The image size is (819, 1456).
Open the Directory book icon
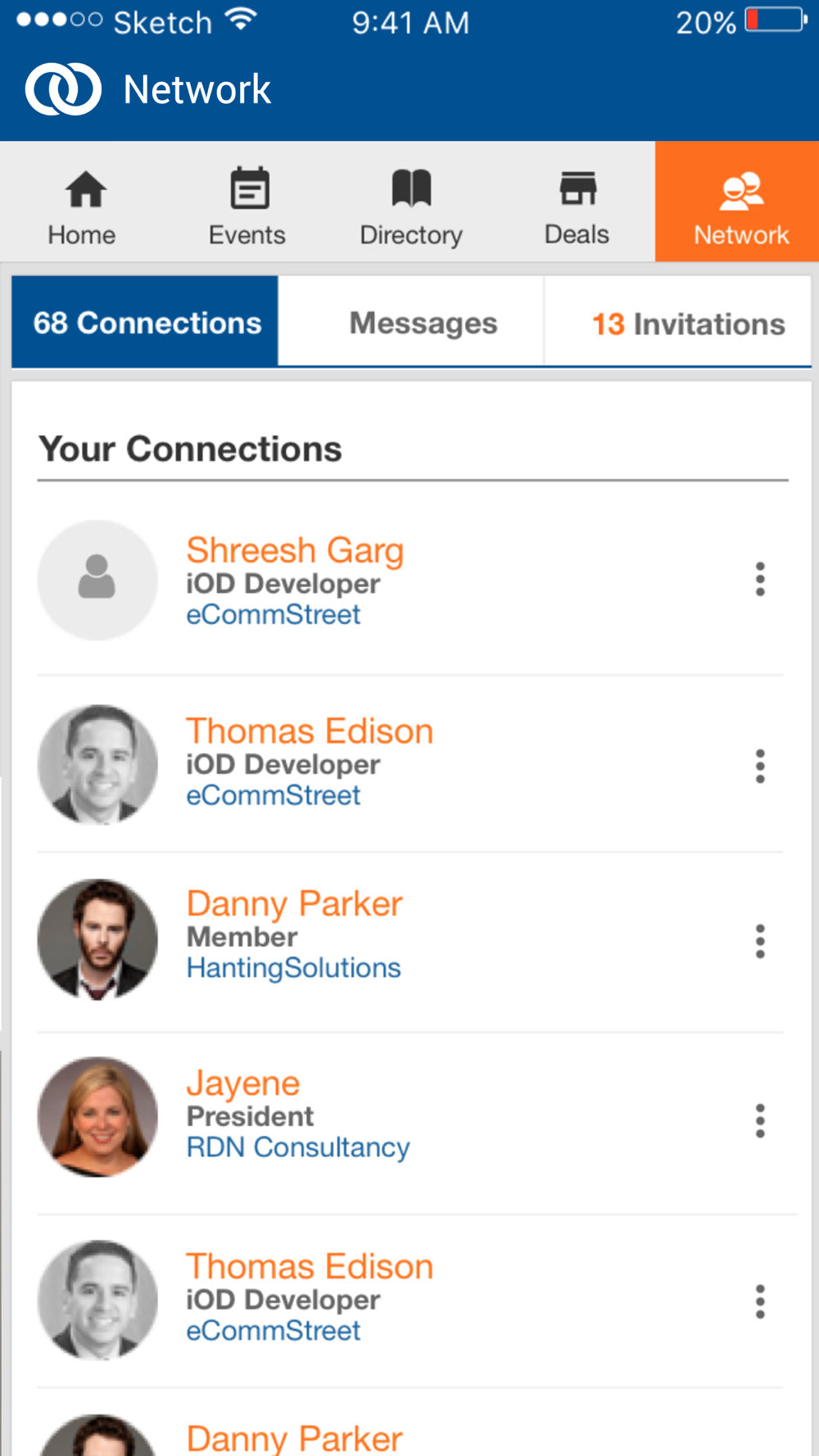(411, 188)
